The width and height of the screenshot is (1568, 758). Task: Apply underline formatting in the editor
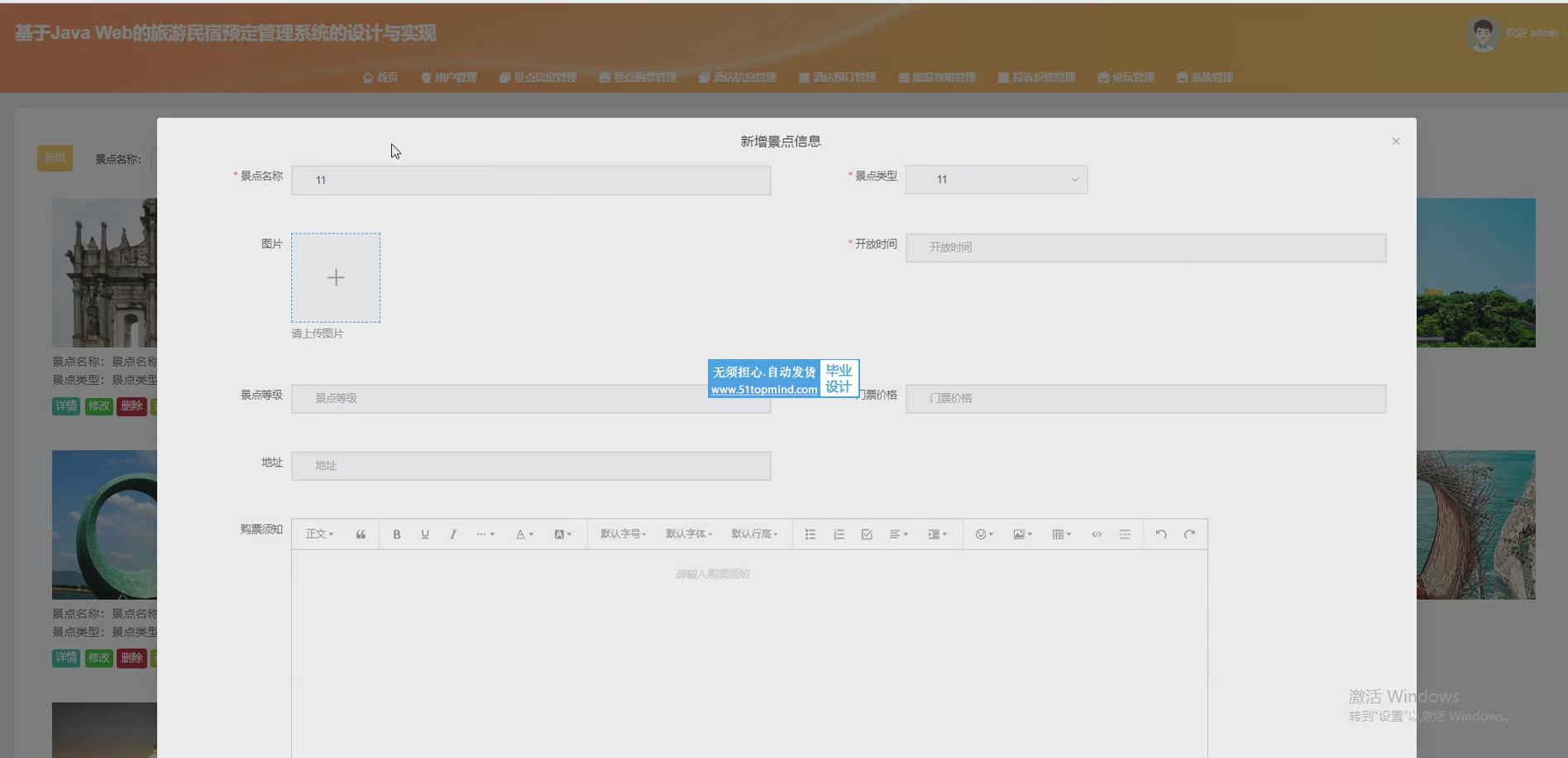point(425,535)
